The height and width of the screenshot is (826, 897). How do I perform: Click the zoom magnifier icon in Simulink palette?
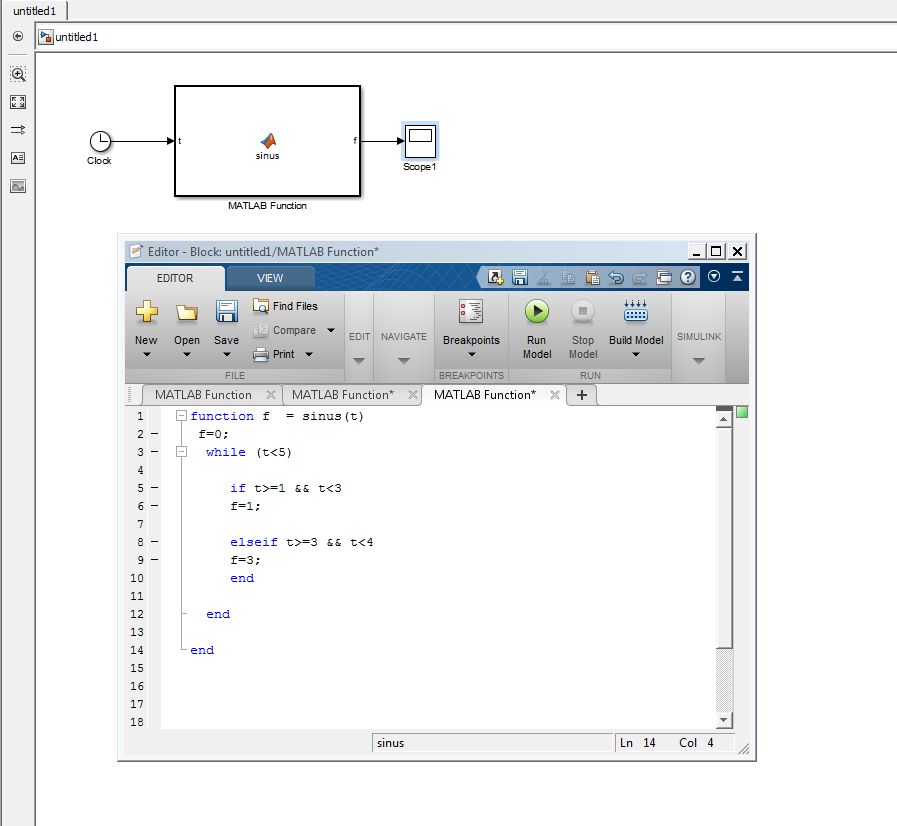click(18, 75)
